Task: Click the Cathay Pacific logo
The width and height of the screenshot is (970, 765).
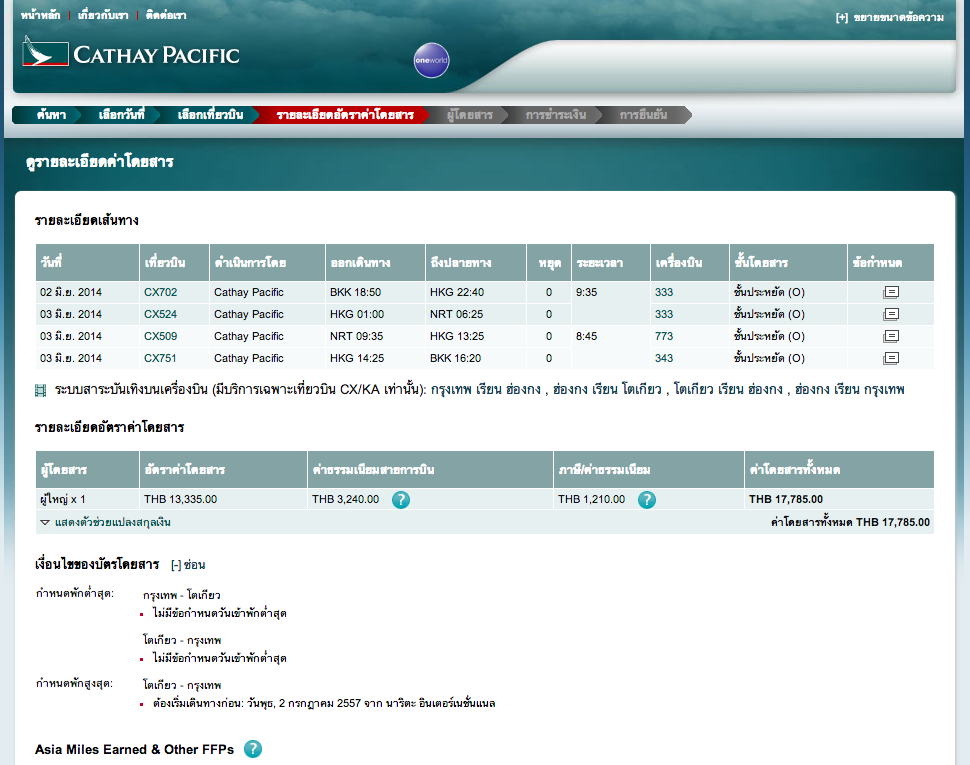Action: (x=131, y=53)
